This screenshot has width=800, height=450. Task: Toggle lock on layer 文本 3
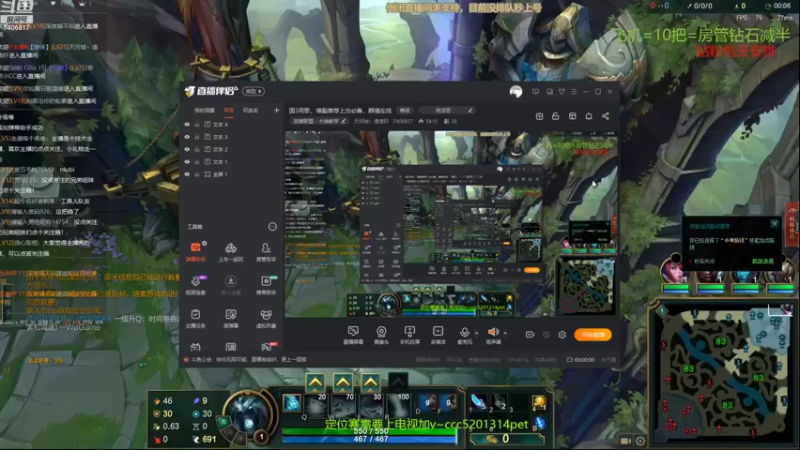click(197, 137)
